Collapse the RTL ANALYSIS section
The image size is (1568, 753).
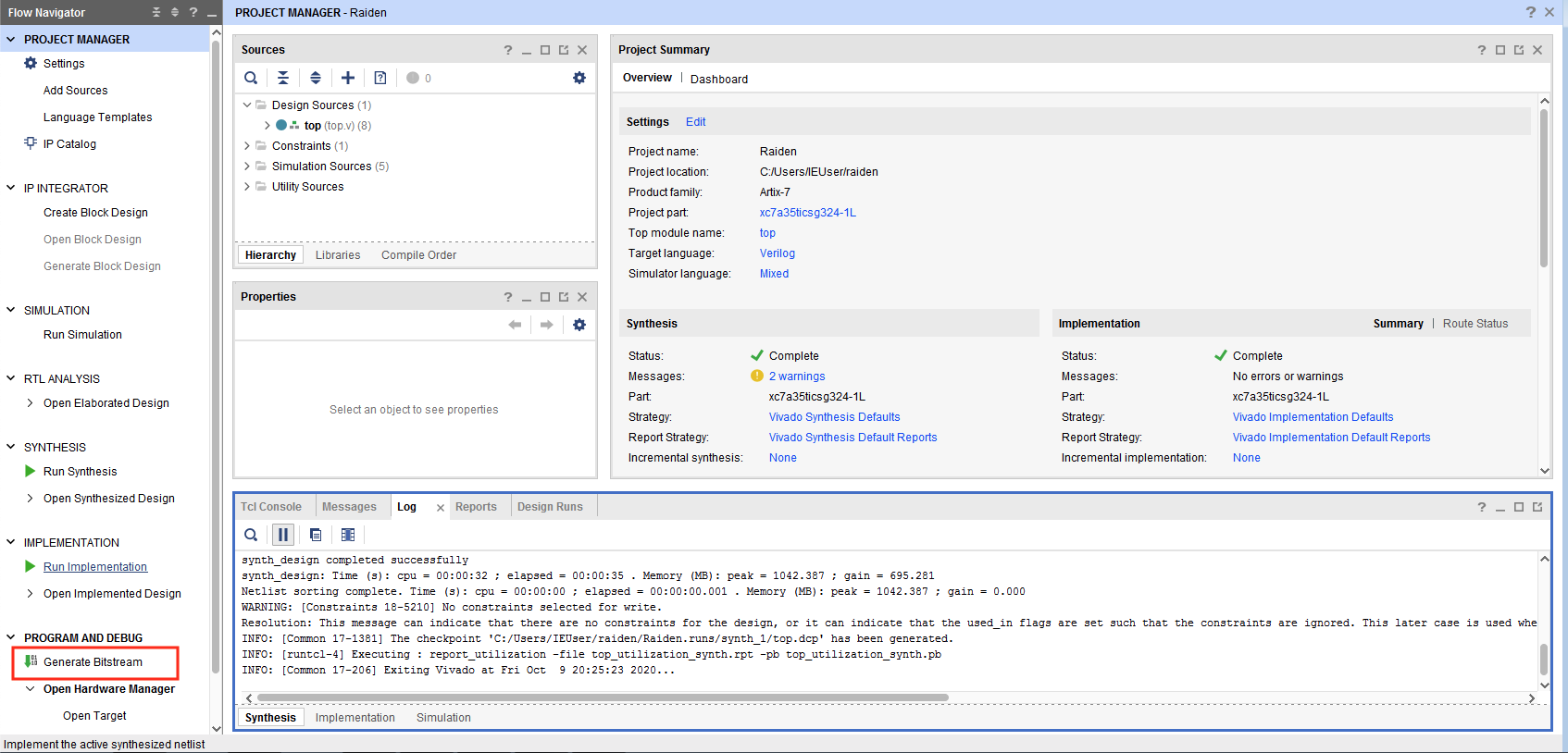11,378
